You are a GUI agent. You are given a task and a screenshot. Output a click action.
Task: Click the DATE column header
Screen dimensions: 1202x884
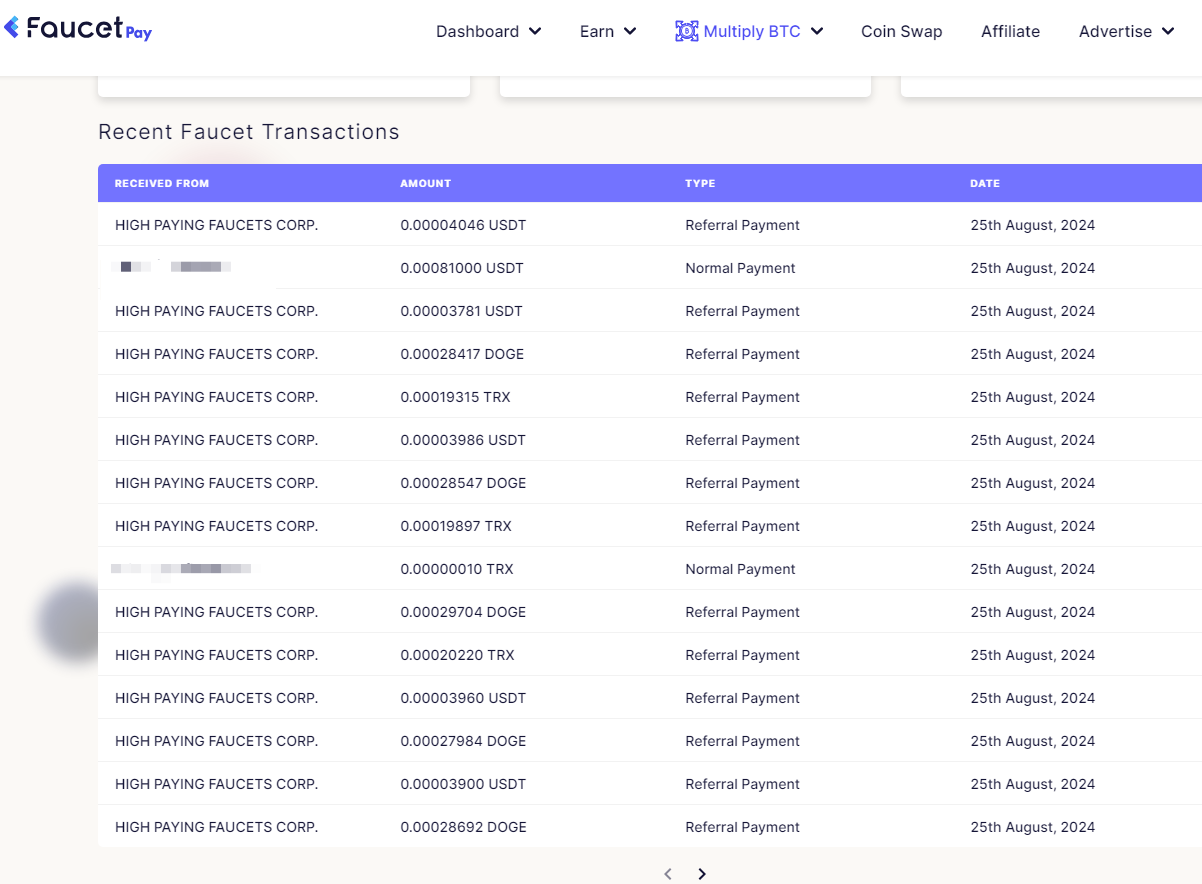coord(985,183)
